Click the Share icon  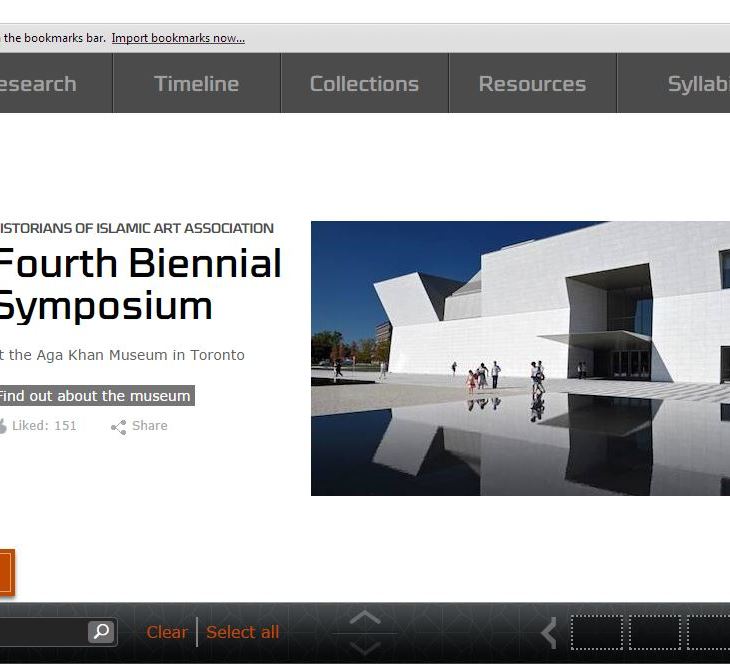(x=119, y=427)
